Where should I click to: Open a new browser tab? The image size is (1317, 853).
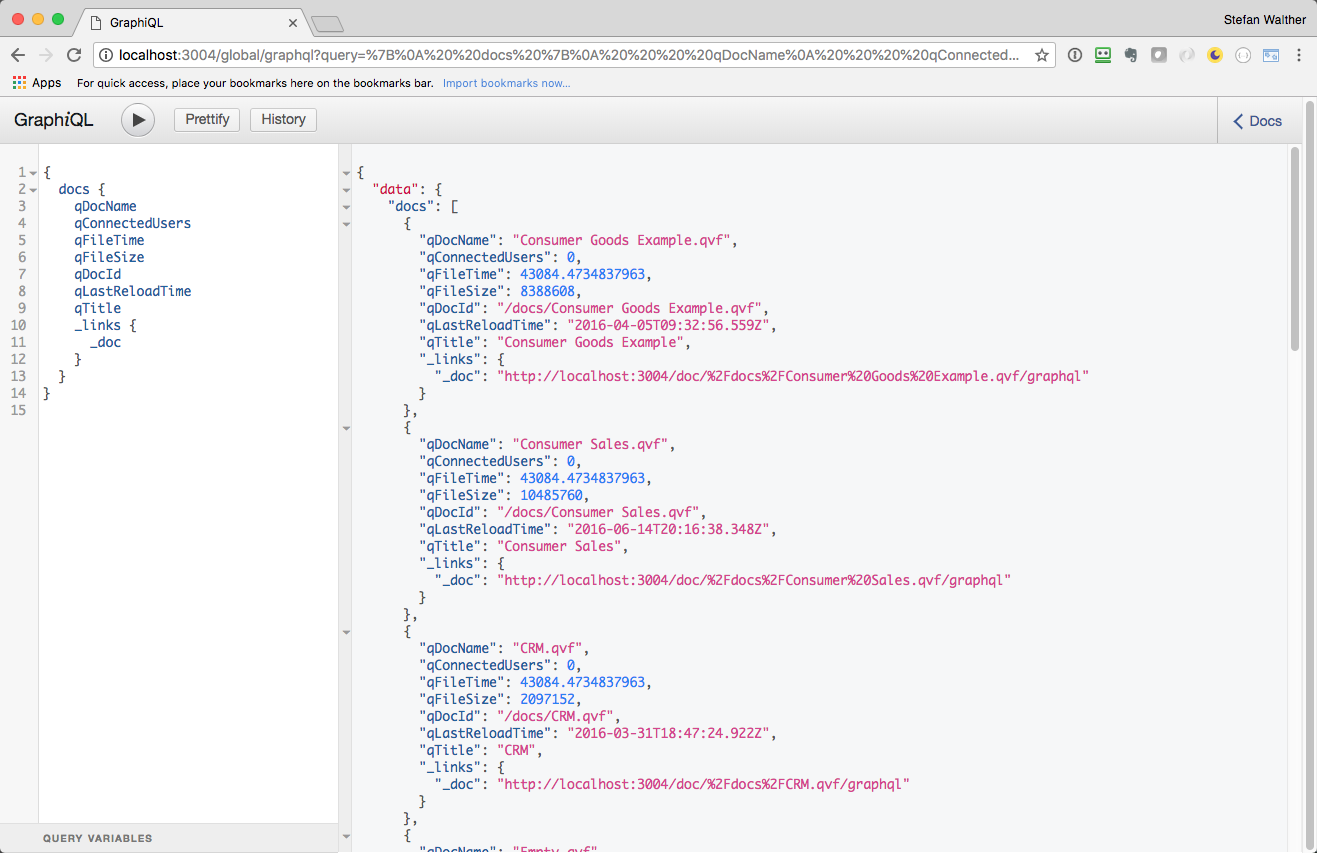coord(327,23)
